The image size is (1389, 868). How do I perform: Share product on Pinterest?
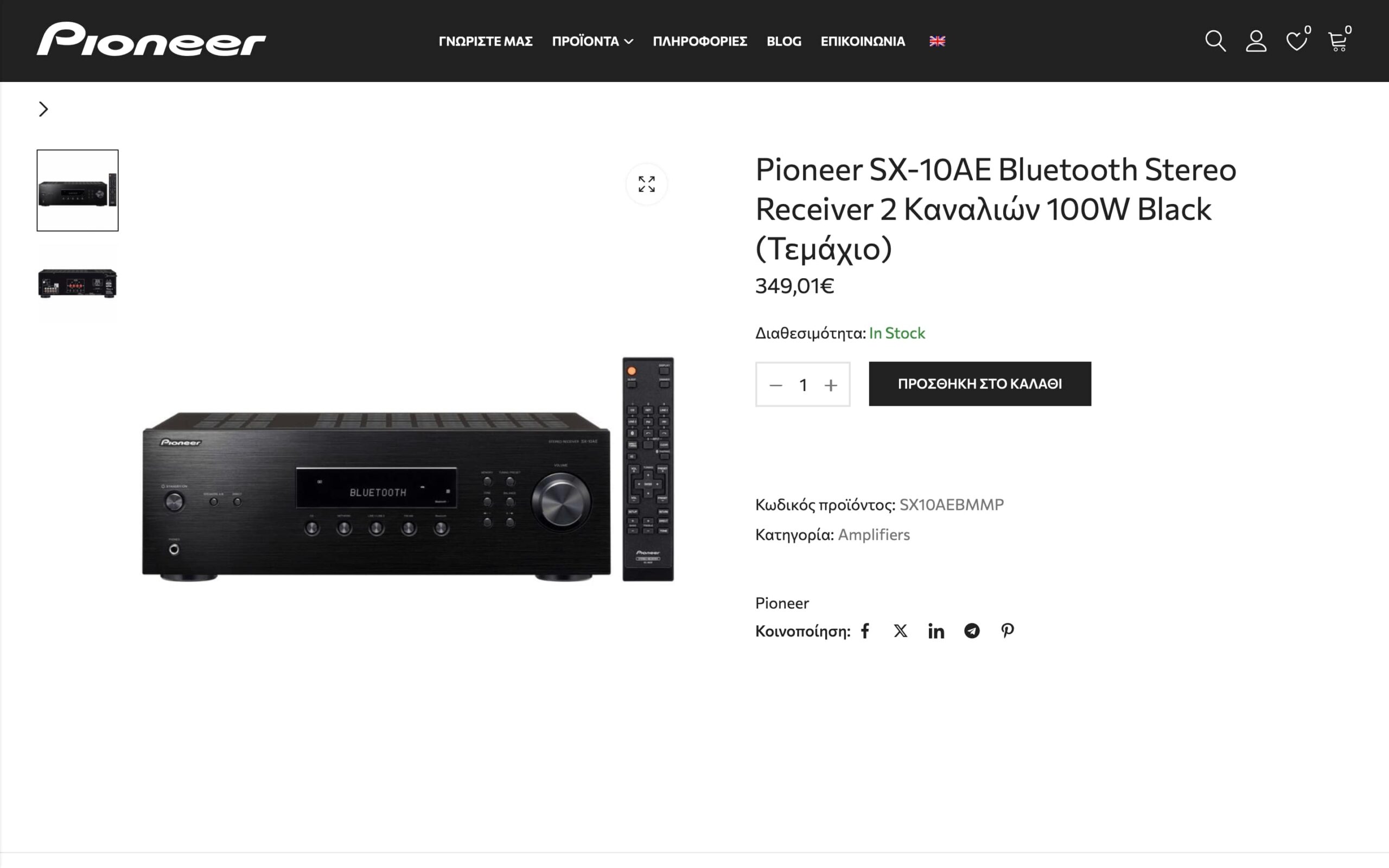click(x=1008, y=631)
